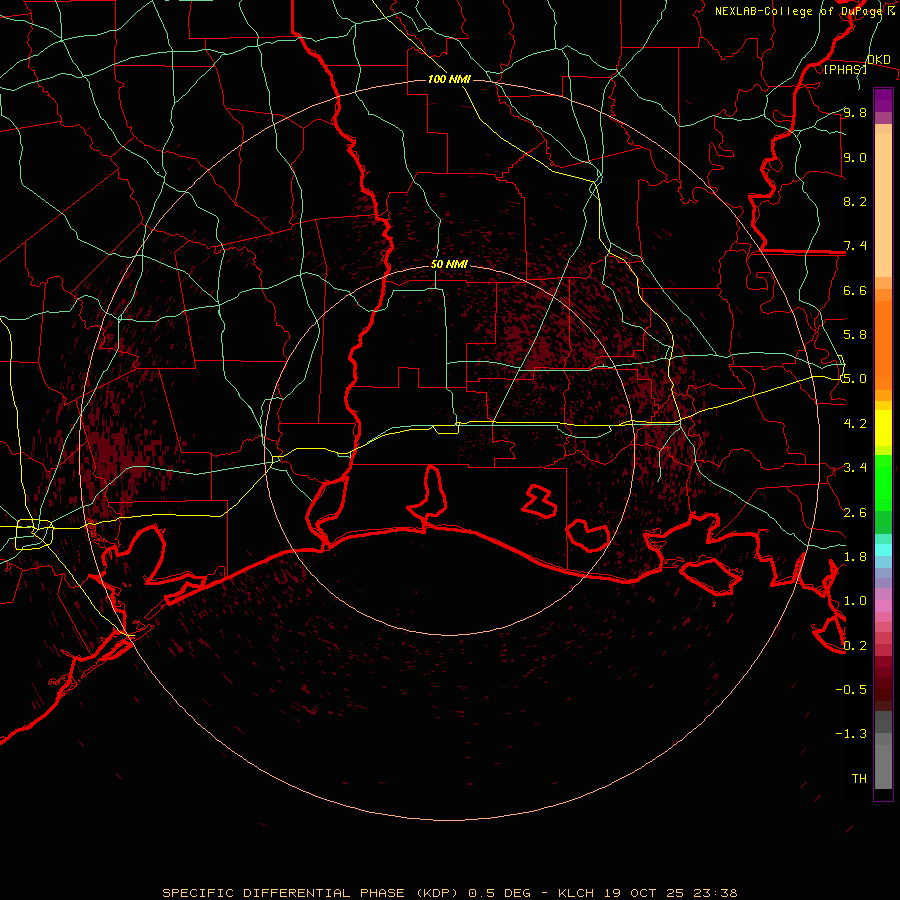The width and height of the screenshot is (900, 900).
Task: Click the -1.3 scale value
Action: tap(851, 734)
